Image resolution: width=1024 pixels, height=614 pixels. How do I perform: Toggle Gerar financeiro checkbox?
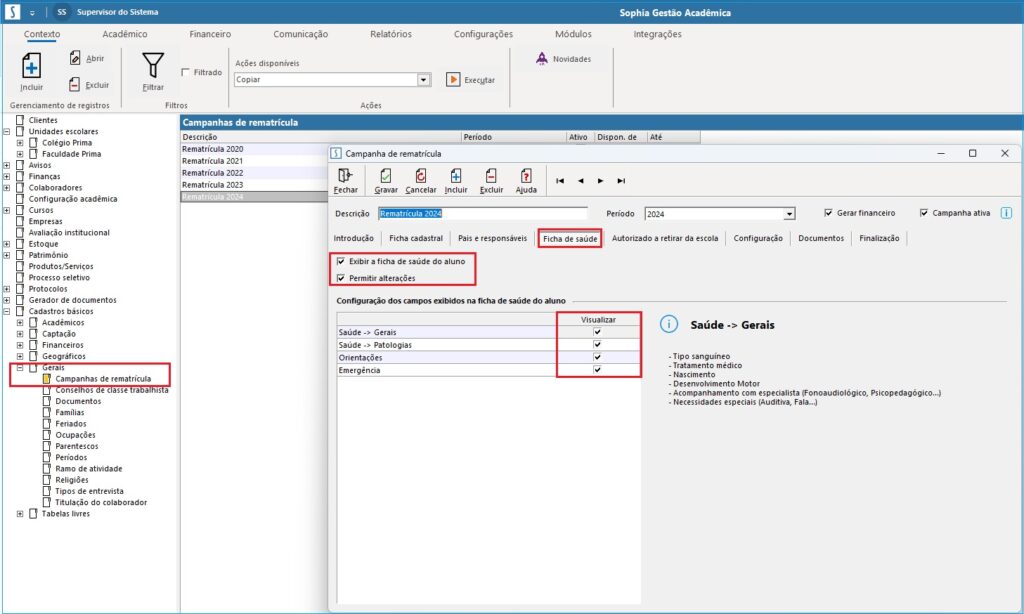click(828, 213)
